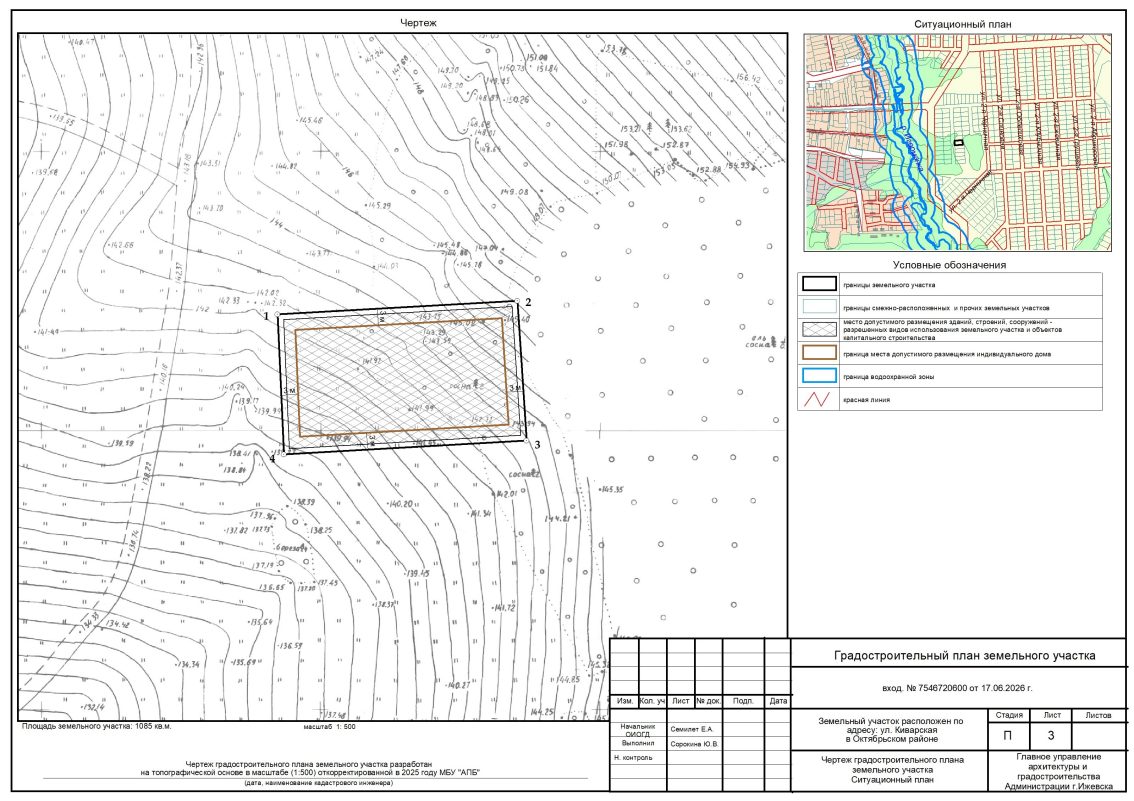The image size is (1134, 801).
Task: Click the 'Дата' column header
Action: pos(778,701)
